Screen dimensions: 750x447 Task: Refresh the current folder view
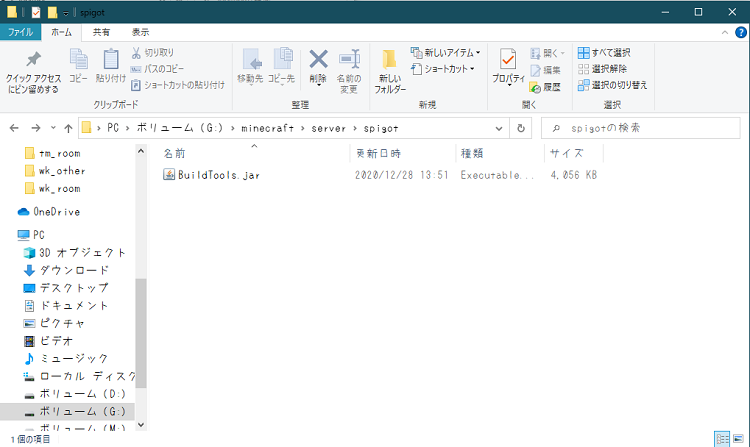point(521,128)
